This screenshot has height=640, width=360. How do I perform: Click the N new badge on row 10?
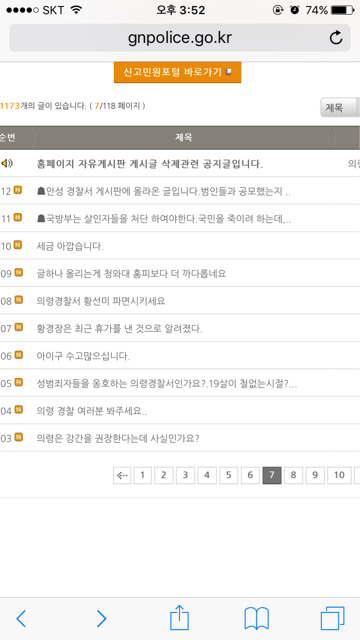pos(18,244)
